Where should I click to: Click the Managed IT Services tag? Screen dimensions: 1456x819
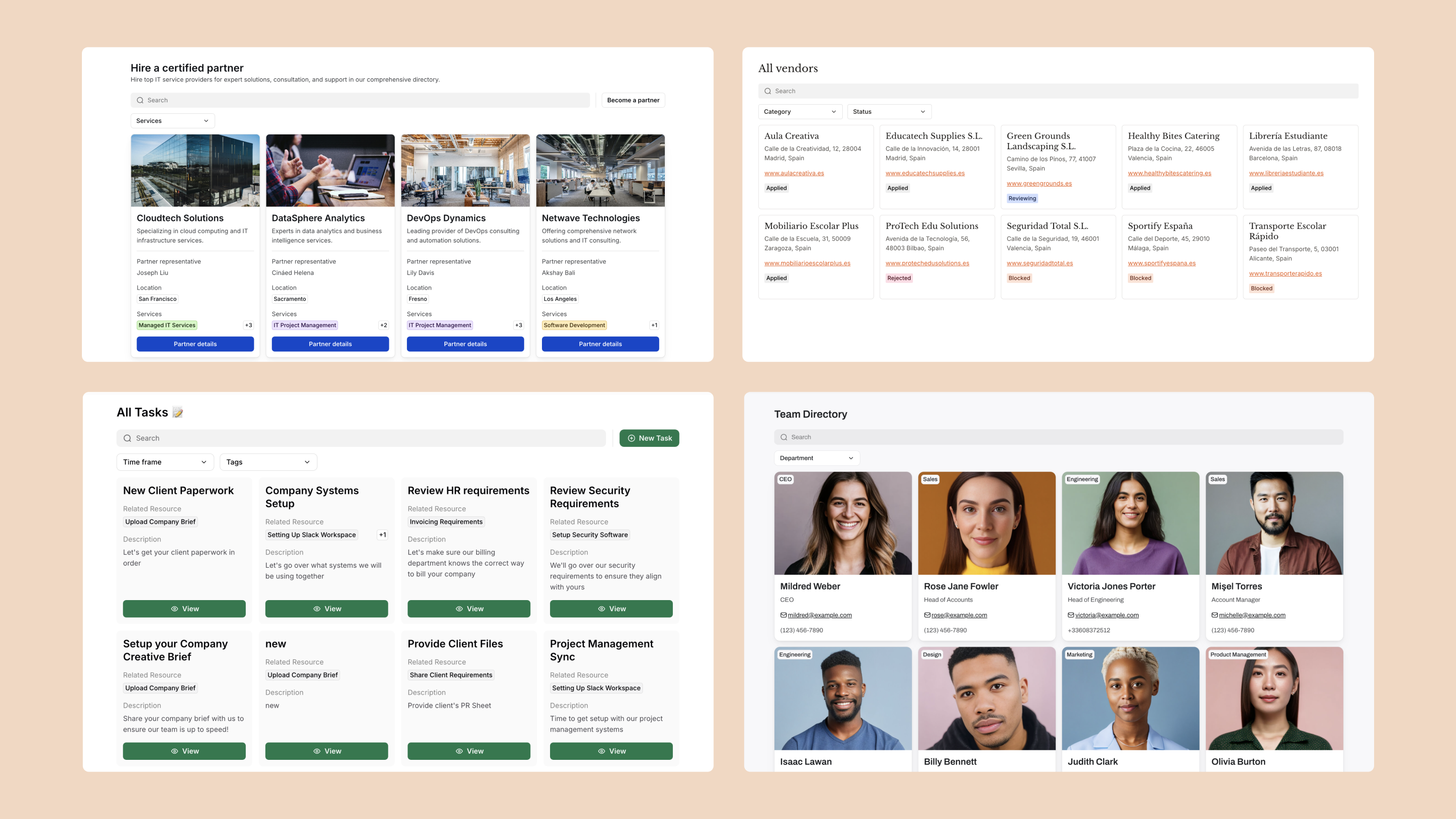(167, 325)
